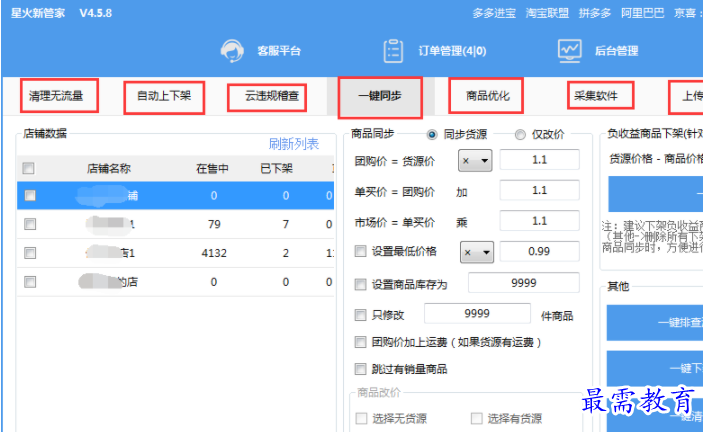Click the 订单管理 clipboard icon

[x=394, y=50]
